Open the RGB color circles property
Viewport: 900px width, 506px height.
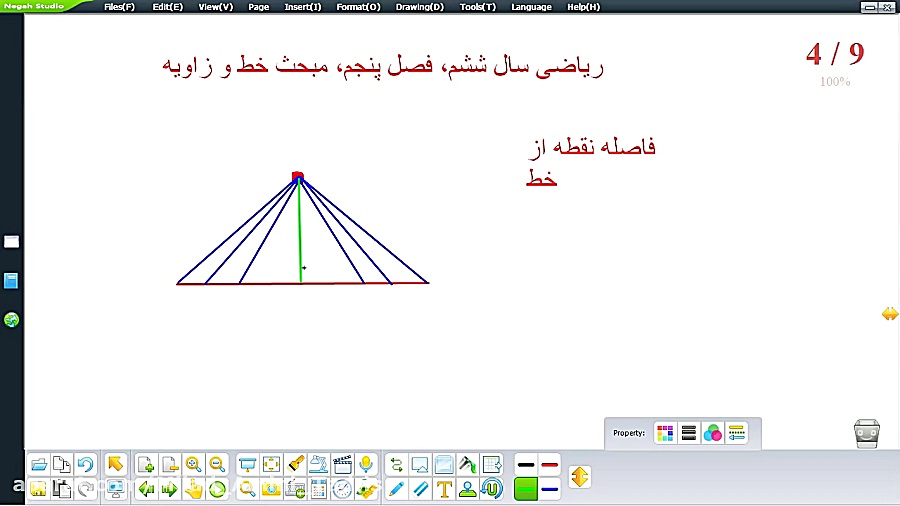(x=712, y=433)
